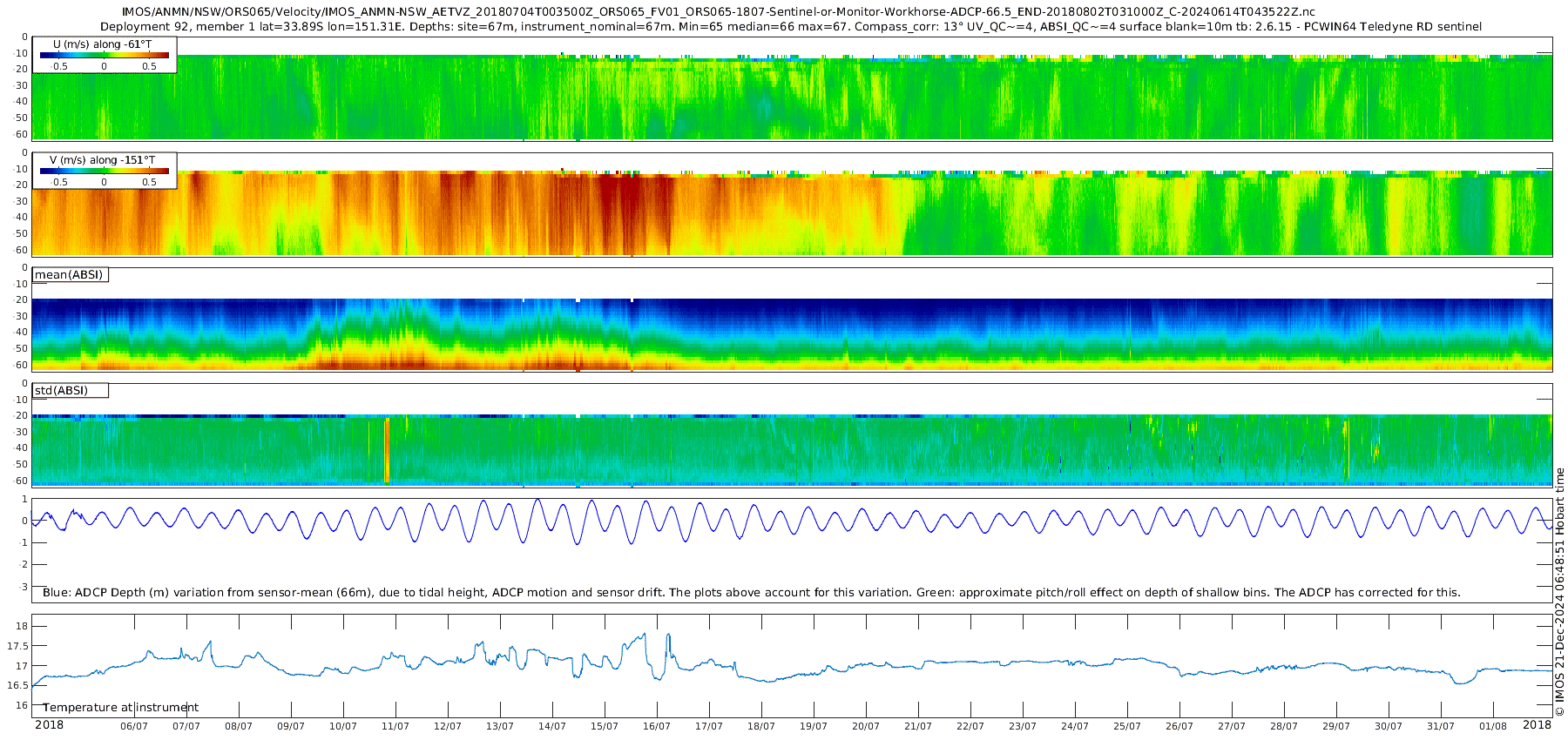
Task: Click the 'Temperature at instrument' label
Action: (x=120, y=708)
